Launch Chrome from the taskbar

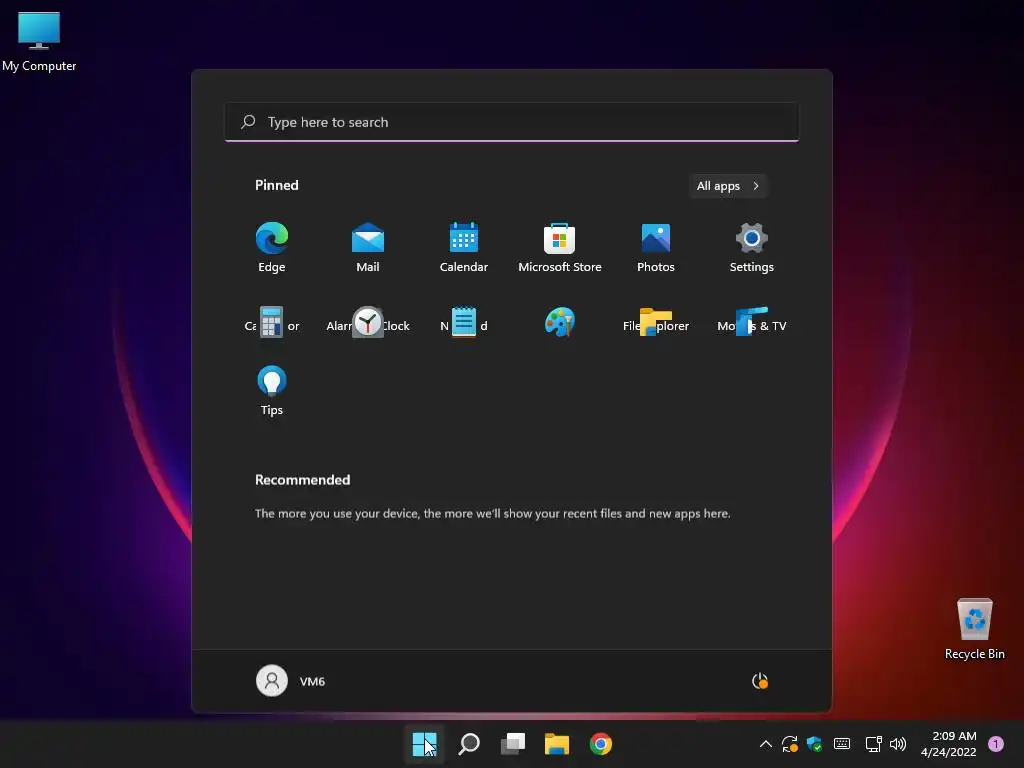tap(601, 744)
